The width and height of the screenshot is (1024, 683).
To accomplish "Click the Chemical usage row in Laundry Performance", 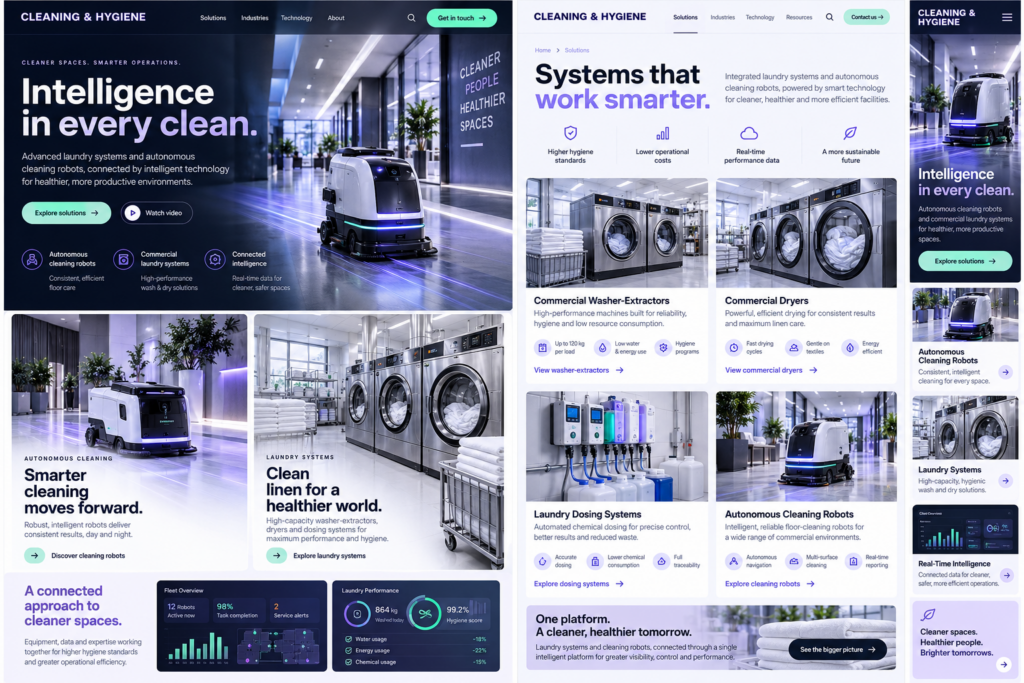I will pyautogui.click(x=416, y=662).
